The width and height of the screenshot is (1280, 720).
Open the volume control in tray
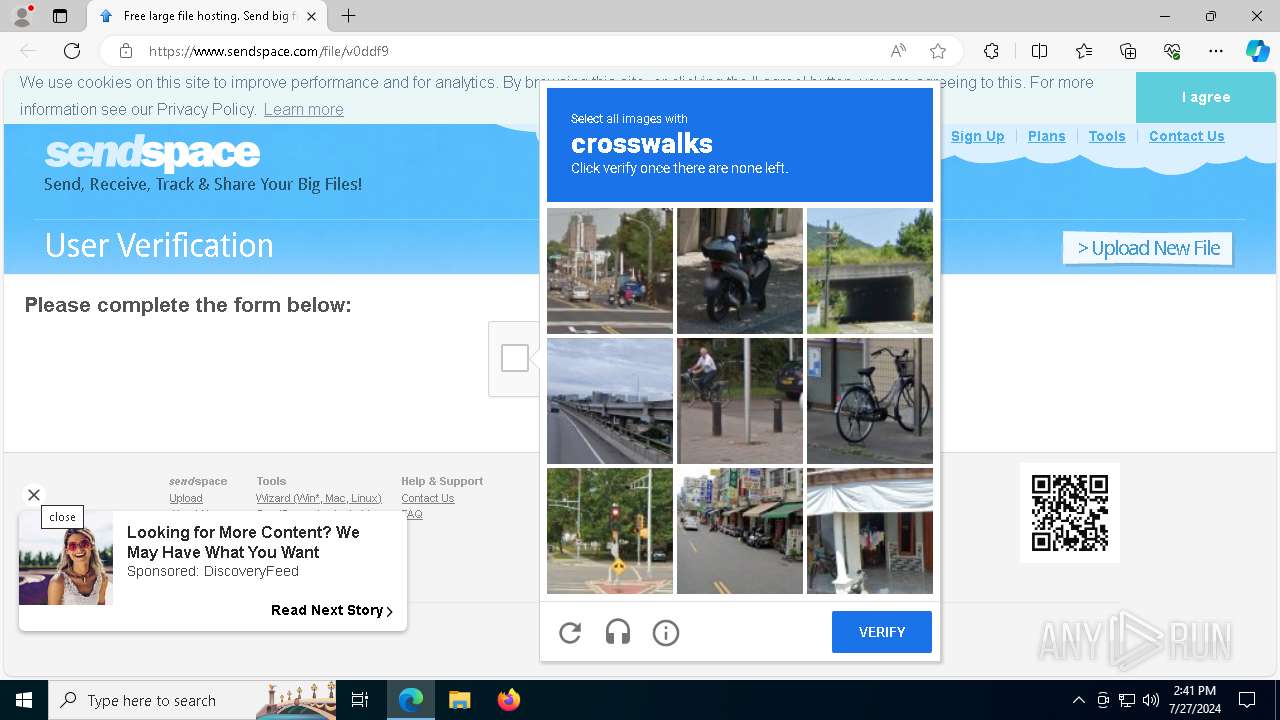click(x=1151, y=700)
